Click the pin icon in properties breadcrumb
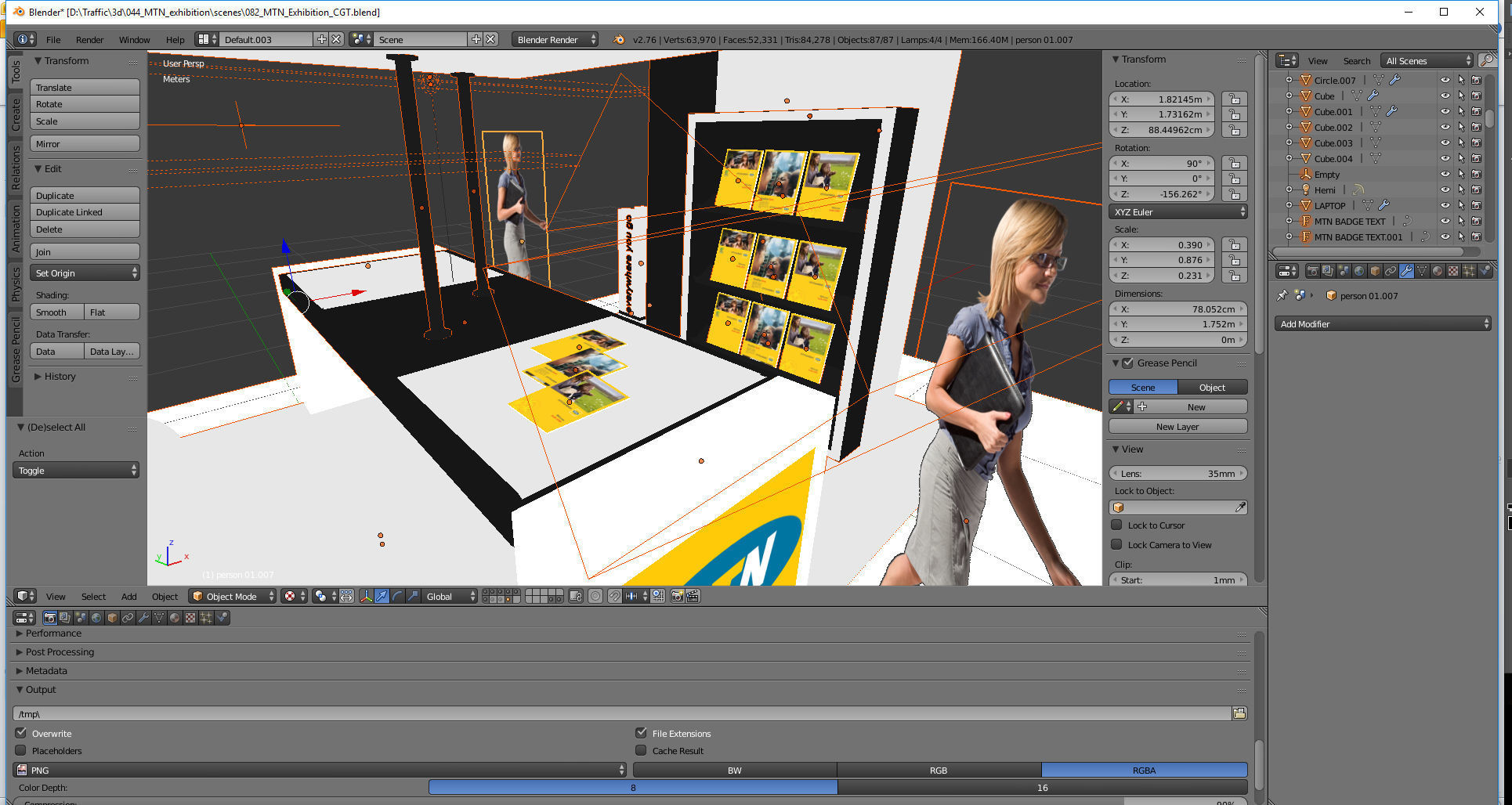The image size is (1512, 805). pos(1282,295)
